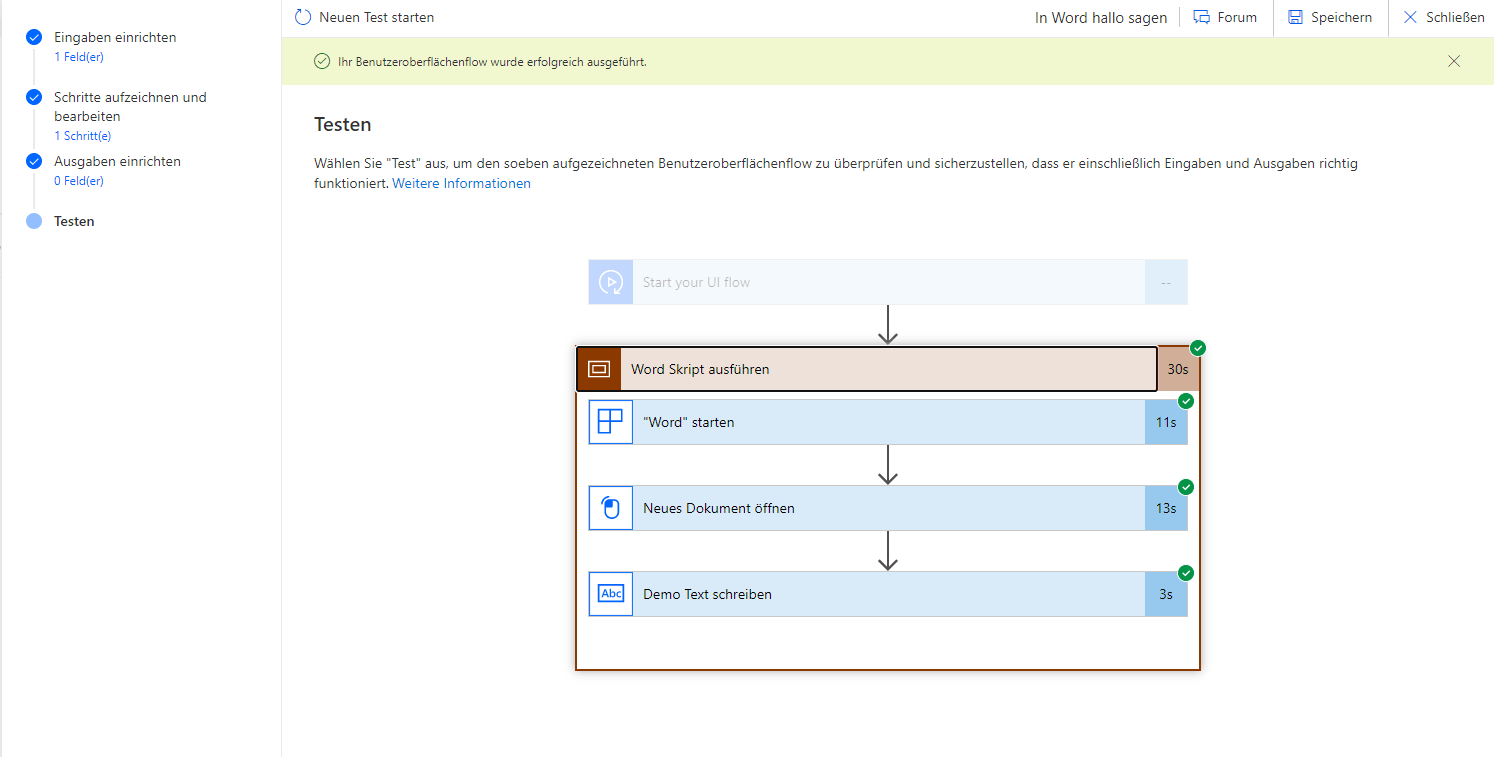Image resolution: width=1494 pixels, height=757 pixels.
Task: Click the Testen step circle indicator
Action: tap(34, 221)
